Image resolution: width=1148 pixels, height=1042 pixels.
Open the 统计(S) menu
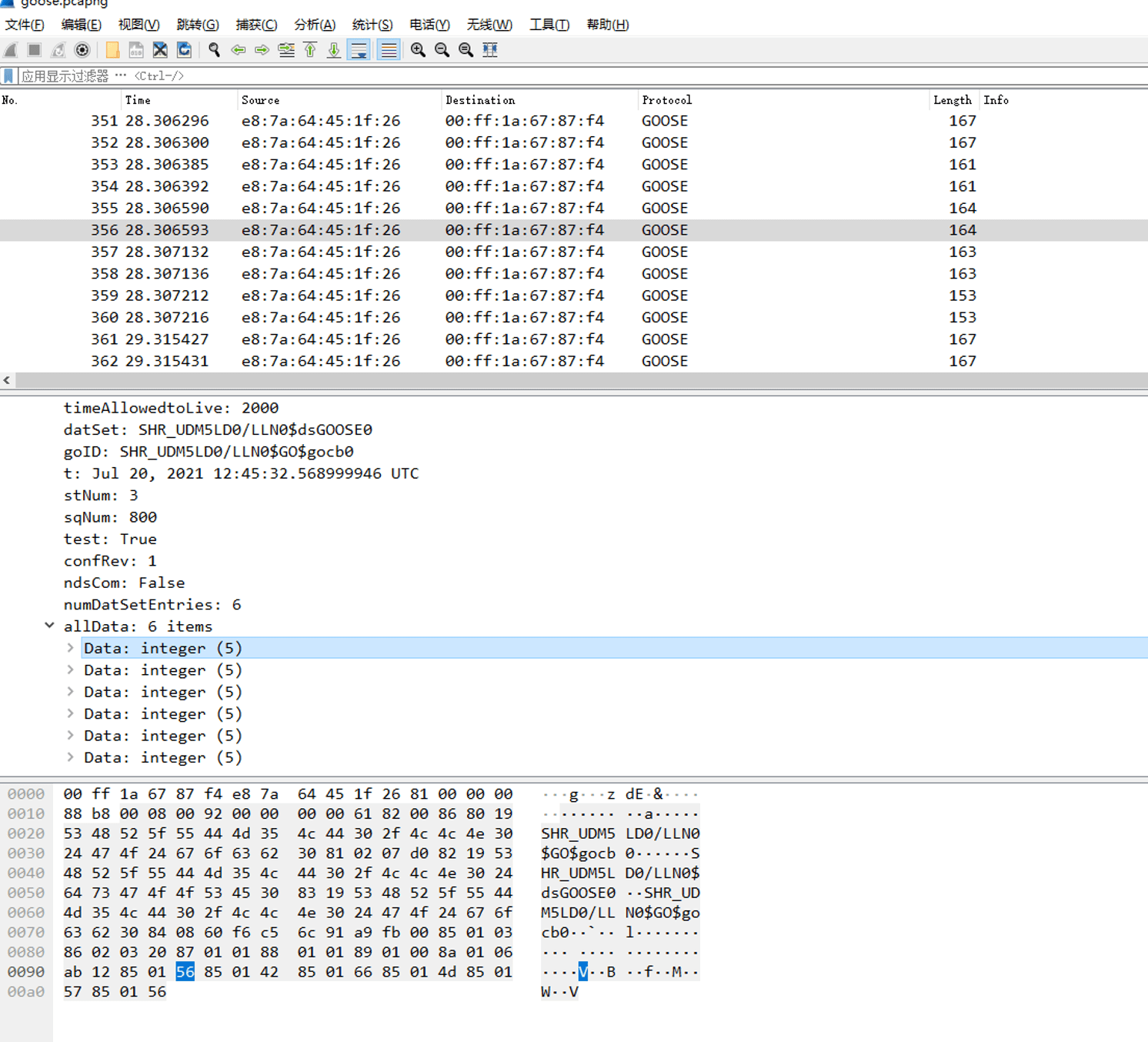click(372, 25)
